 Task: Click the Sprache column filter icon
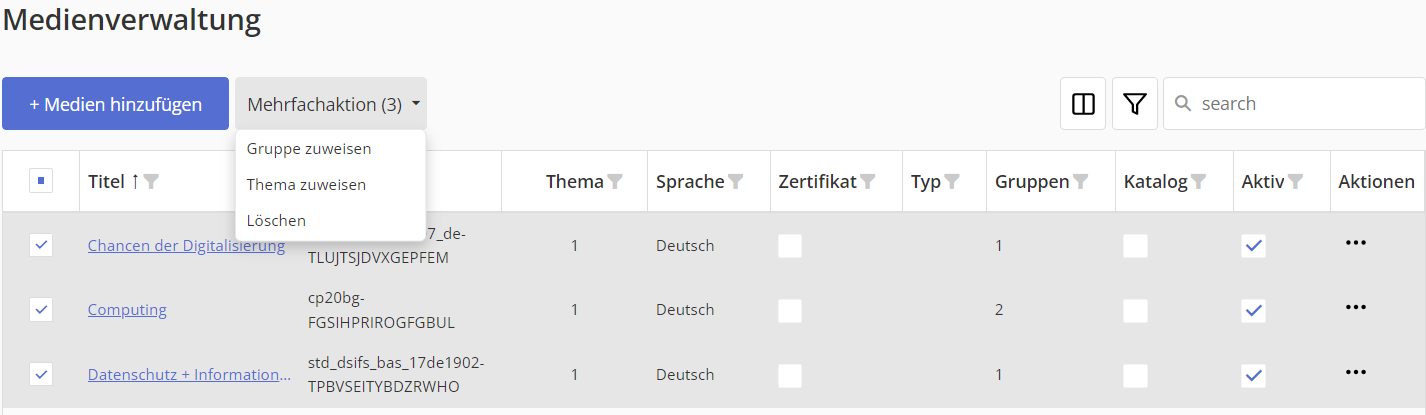click(736, 182)
